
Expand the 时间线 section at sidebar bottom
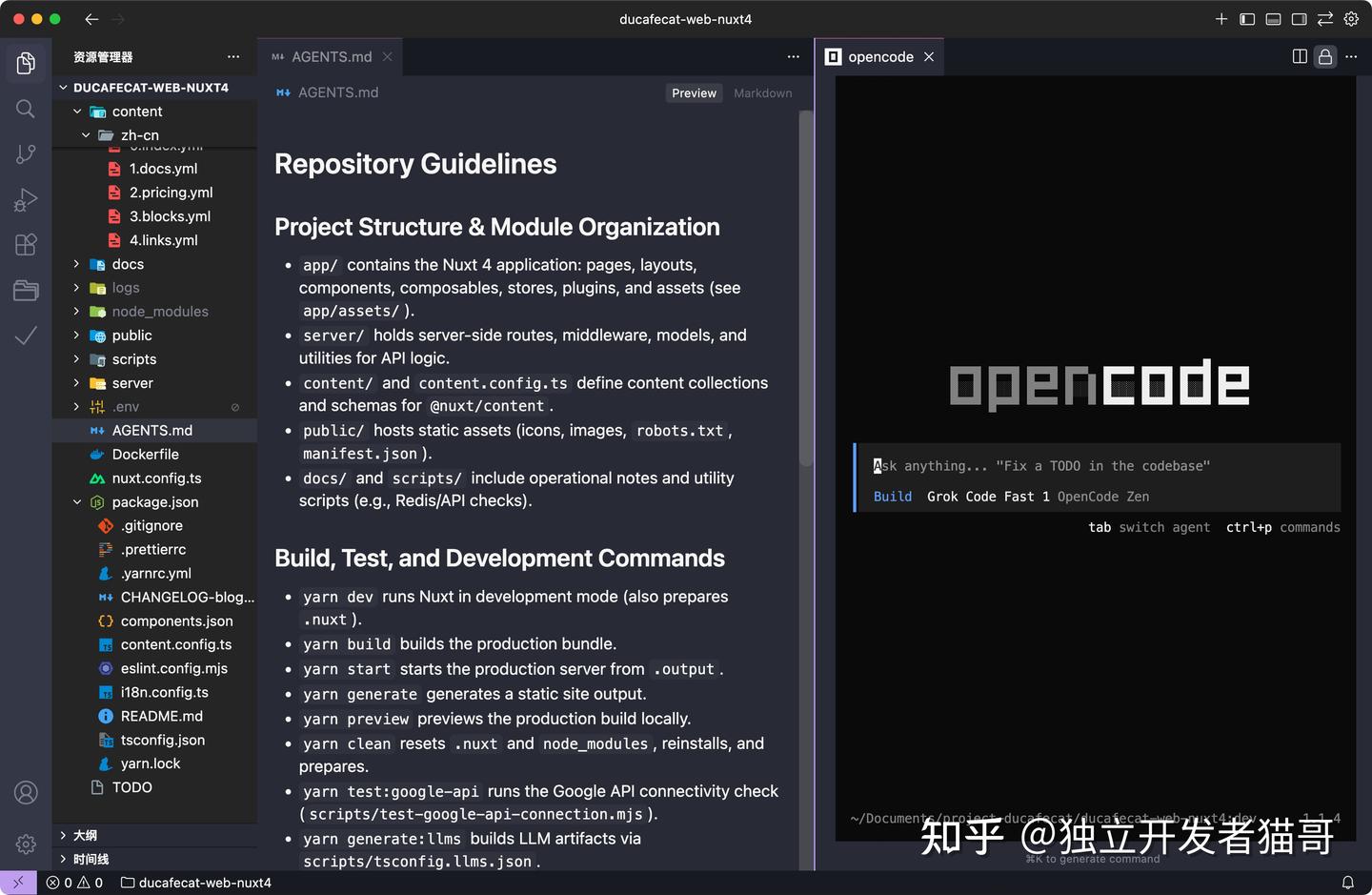[x=91, y=859]
